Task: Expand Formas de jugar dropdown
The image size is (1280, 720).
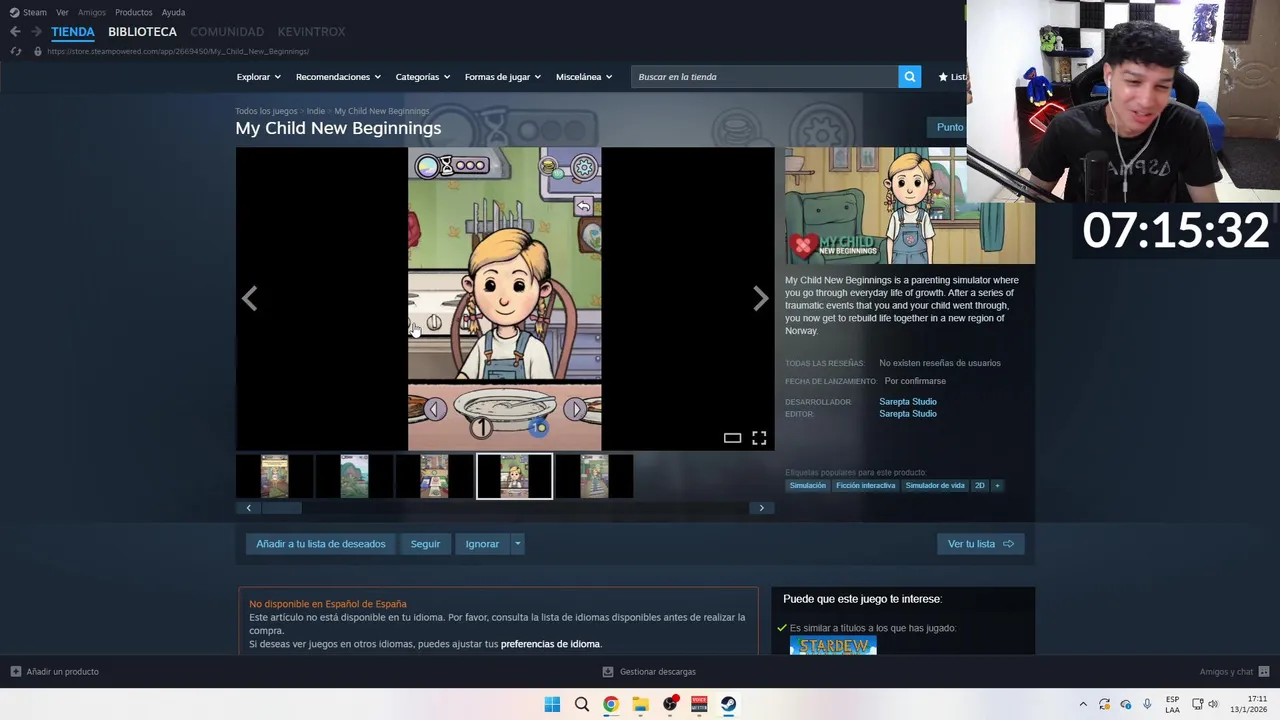Action: (x=502, y=77)
